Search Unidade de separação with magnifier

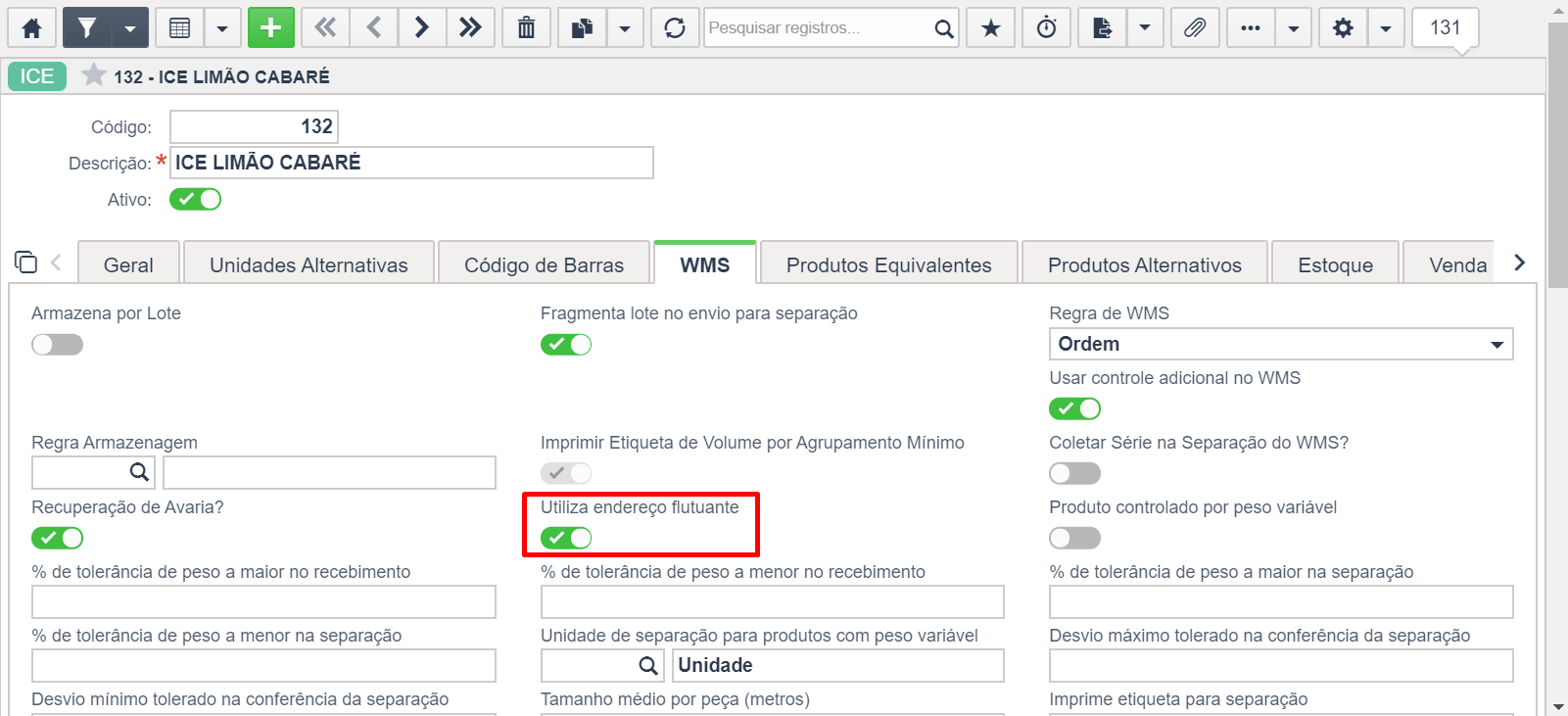click(x=647, y=665)
